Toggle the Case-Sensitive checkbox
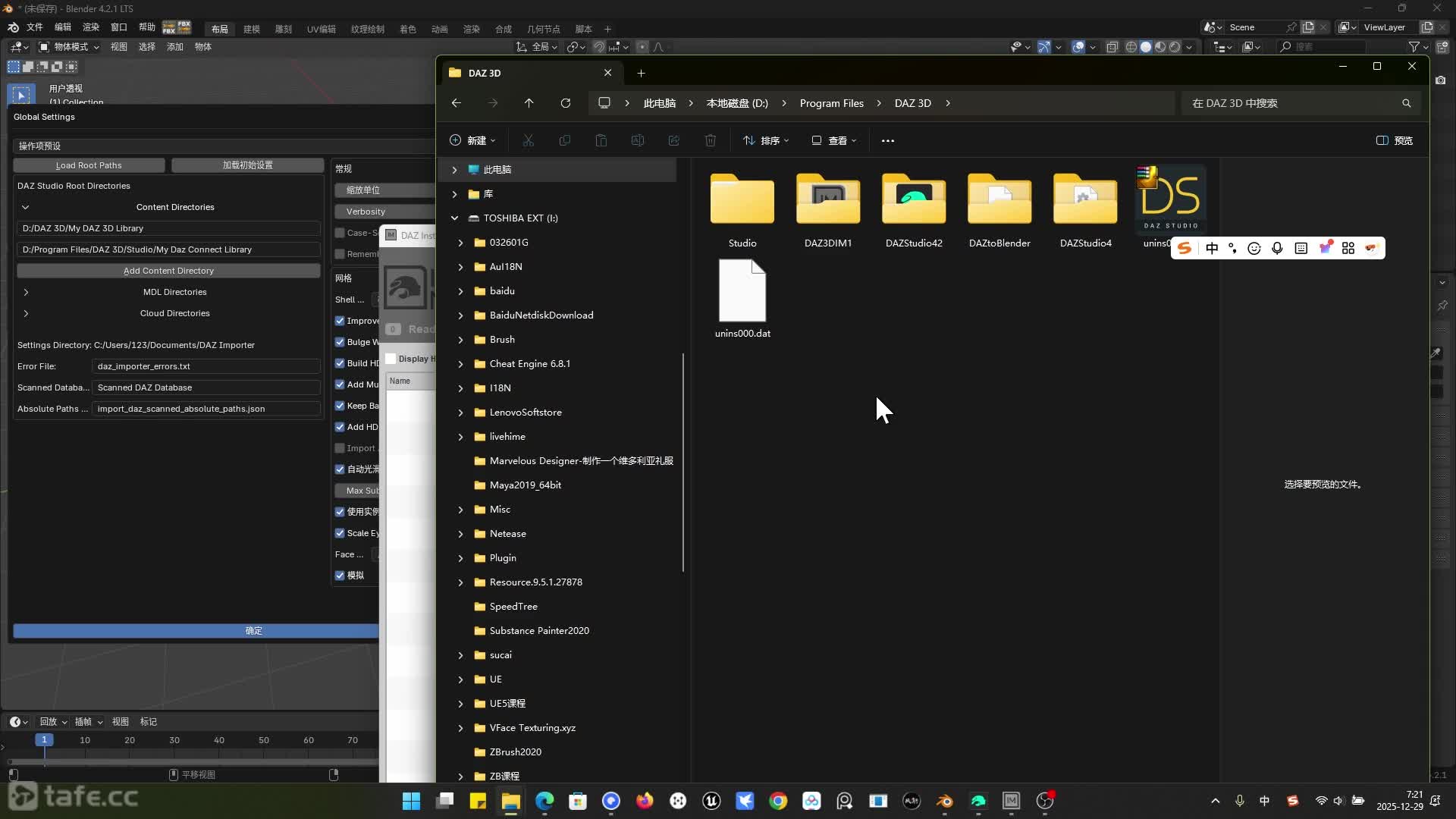The width and height of the screenshot is (1456, 819). (340, 233)
